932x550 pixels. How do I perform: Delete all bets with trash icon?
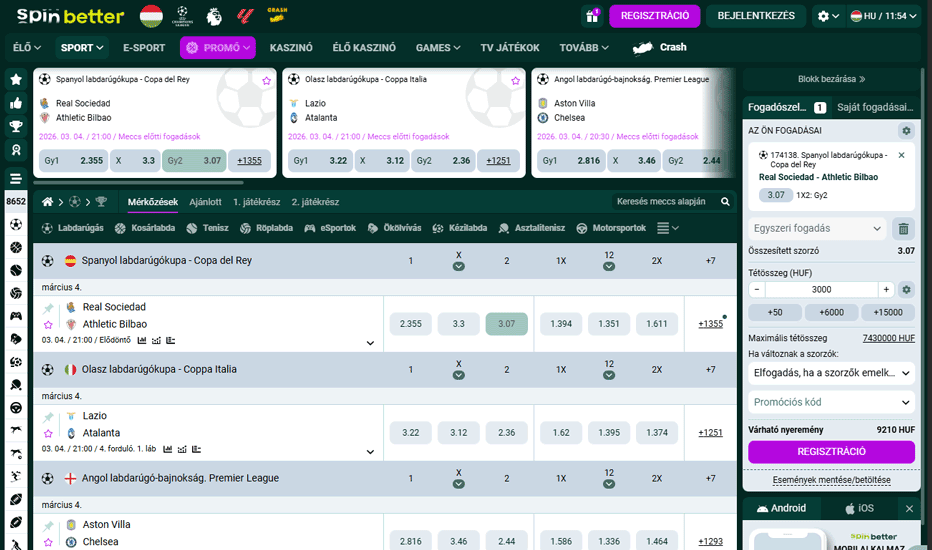tap(903, 228)
